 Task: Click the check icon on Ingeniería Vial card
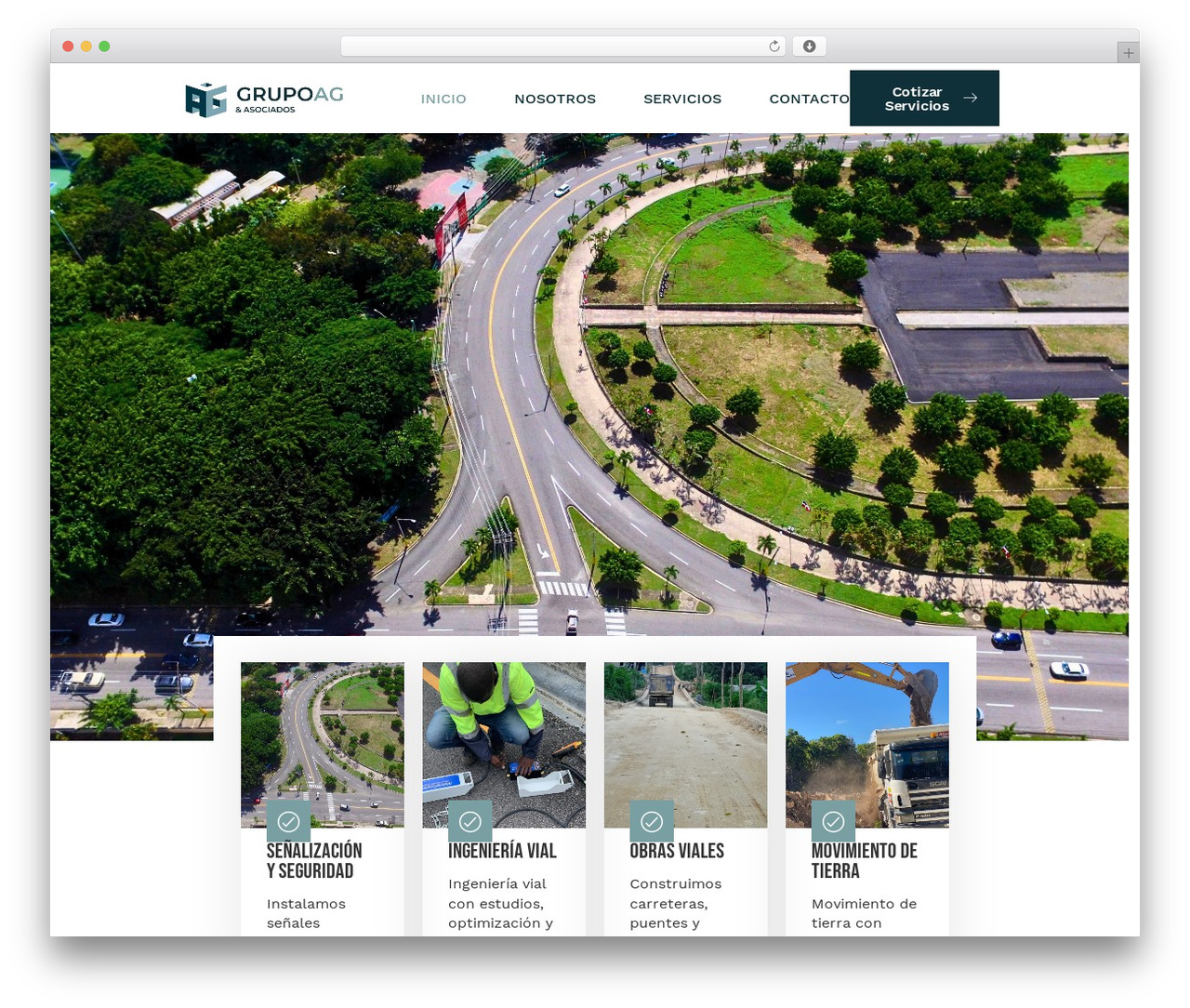click(x=469, y=822)
